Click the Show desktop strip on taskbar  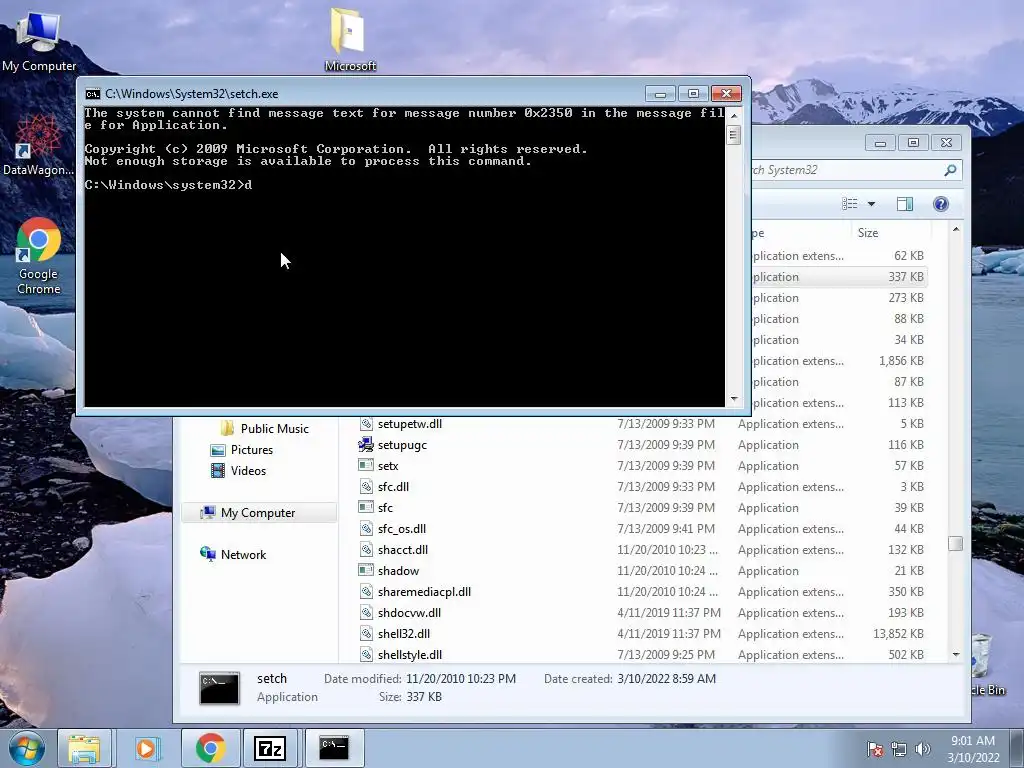1017,748
